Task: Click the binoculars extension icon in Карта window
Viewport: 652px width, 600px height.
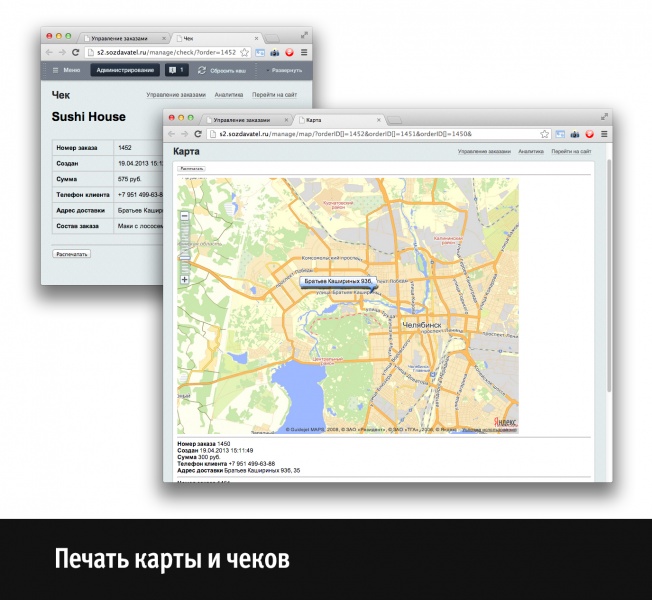Action: click(x=575, y=134)
